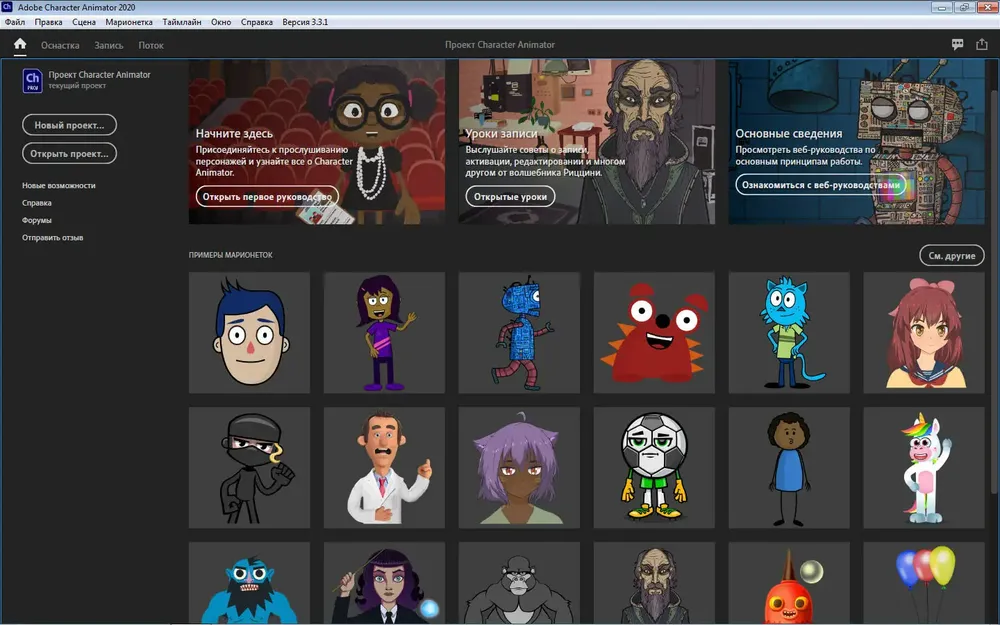Open the blue cat puppet example
The width and height of the screenshot is (1000, 625).
[789, 333]
